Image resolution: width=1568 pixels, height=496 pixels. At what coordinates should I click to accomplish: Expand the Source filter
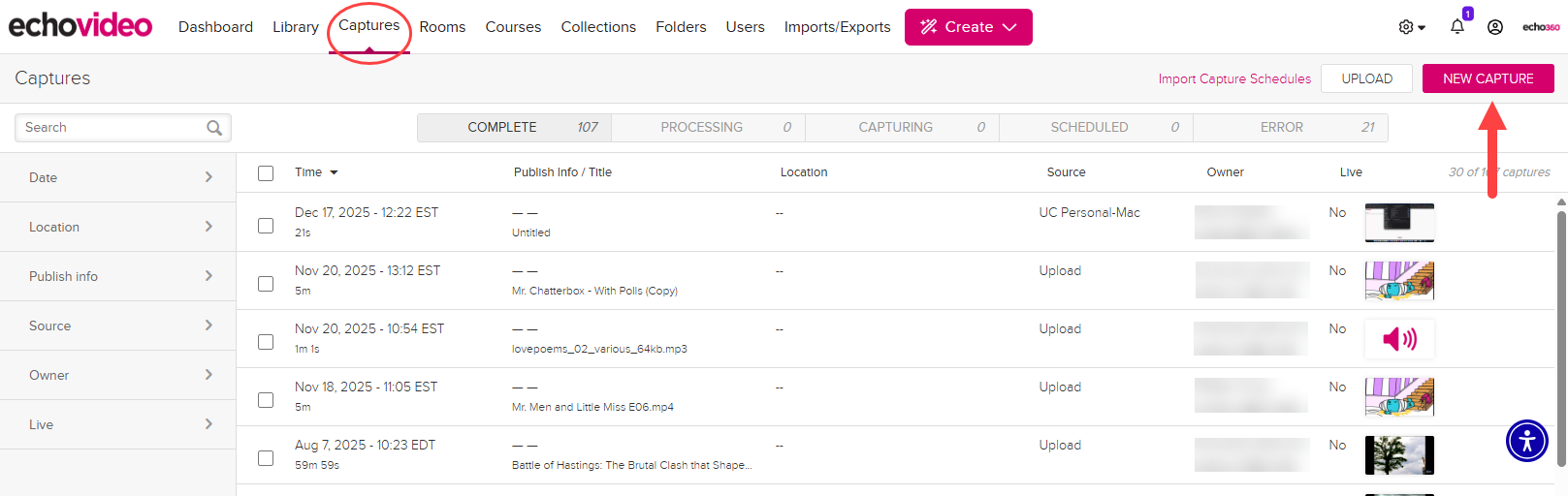[118, 325]
